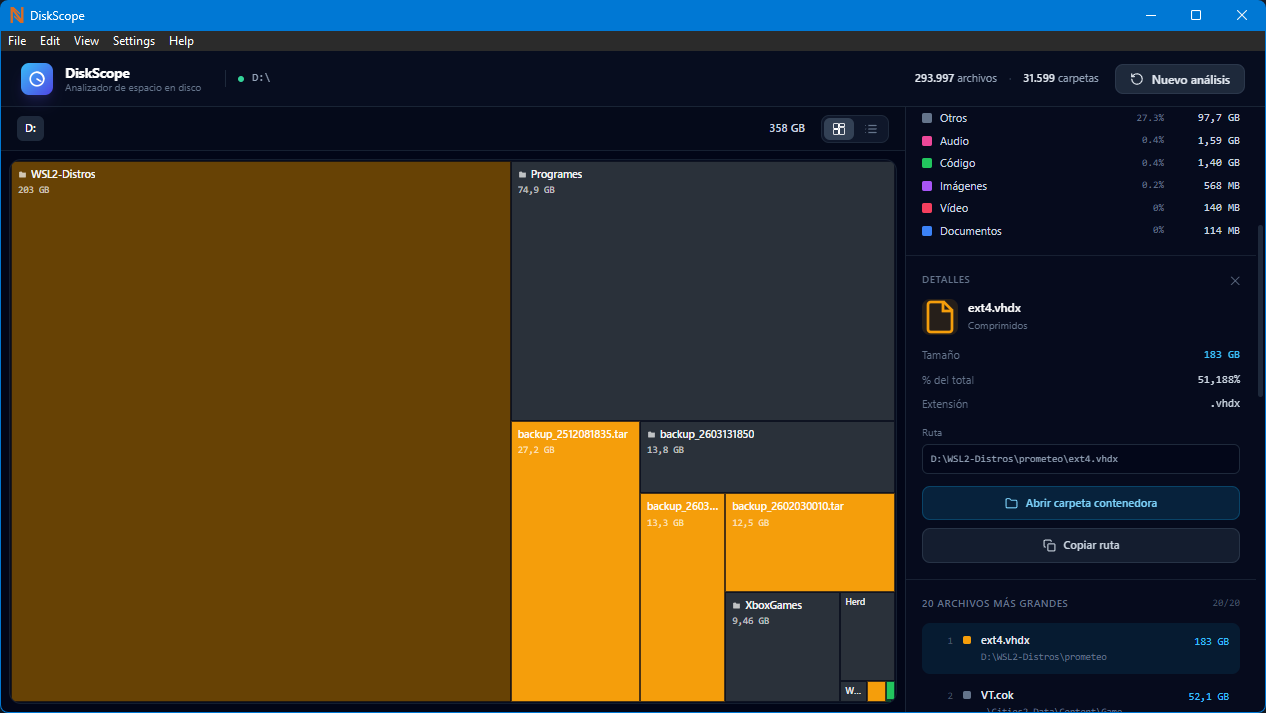Select the backup_2603131850 folder block

pyautogui.click(x=767, y=457)
